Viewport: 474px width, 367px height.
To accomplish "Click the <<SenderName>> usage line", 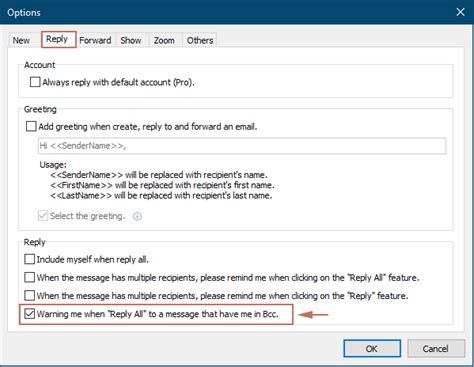I will (x=159, y=175).
